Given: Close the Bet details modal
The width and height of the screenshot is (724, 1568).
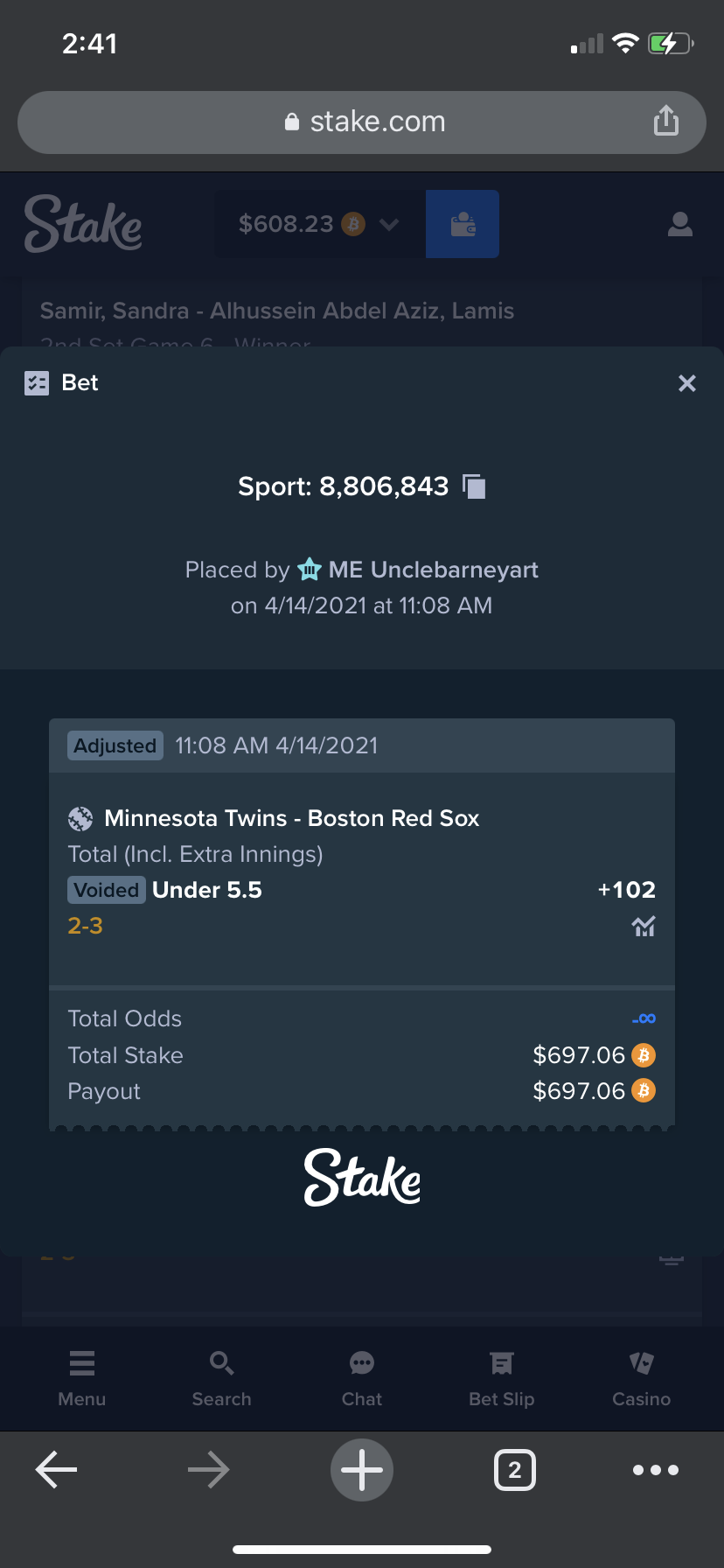Looking at the screenshot, I should [x=687, y=383].
